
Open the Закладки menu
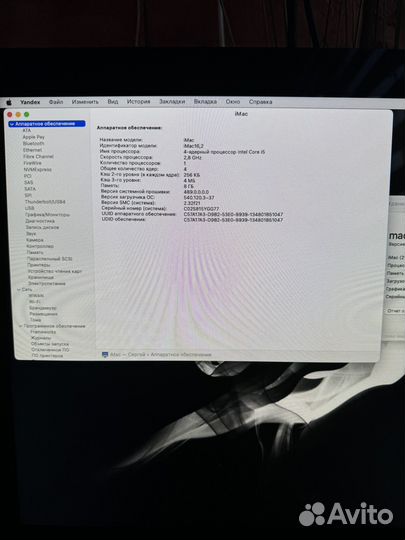(x=172, y=102)
